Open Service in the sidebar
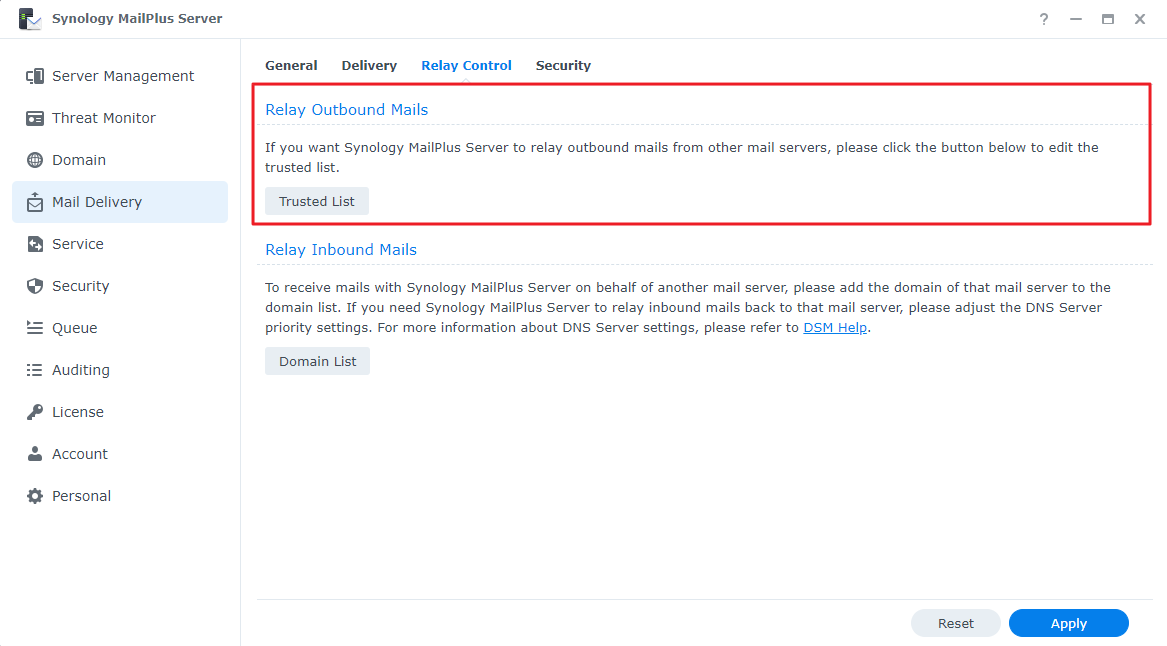Image resolution: width=1167 pixels, height=646 pixels. tap(120, 244)
